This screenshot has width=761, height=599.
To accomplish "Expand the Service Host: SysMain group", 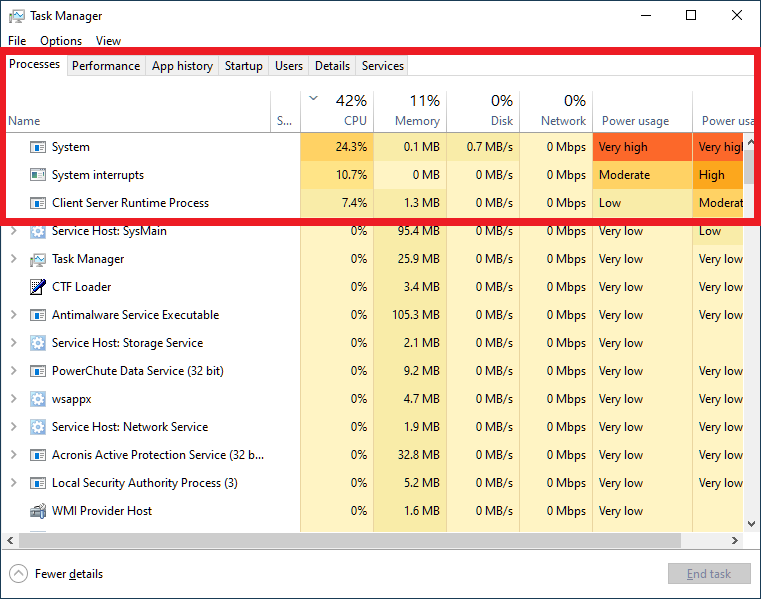I will click(13, 231).
